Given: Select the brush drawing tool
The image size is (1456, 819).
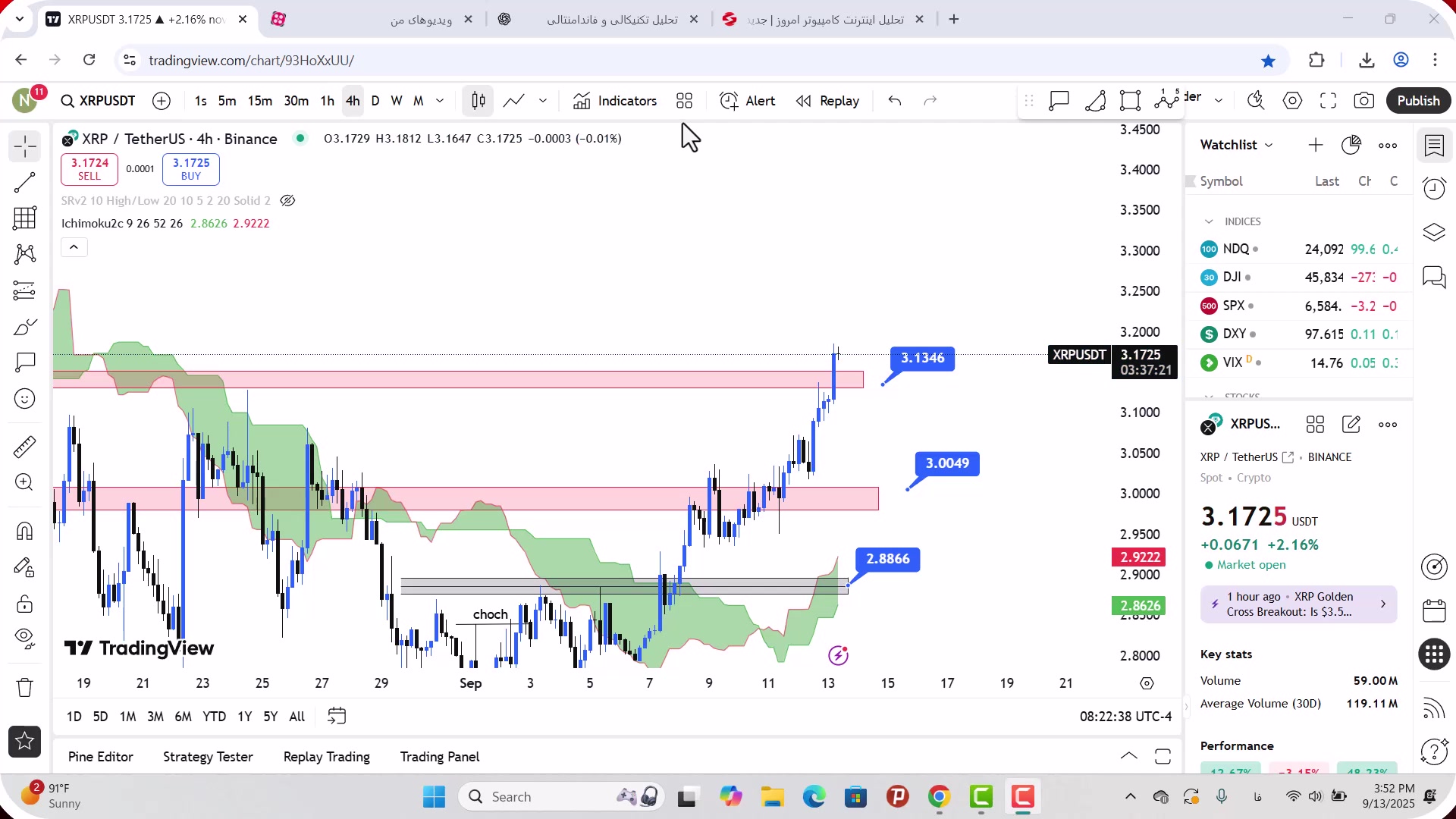Looking at the screenshot, I should 25,327.
